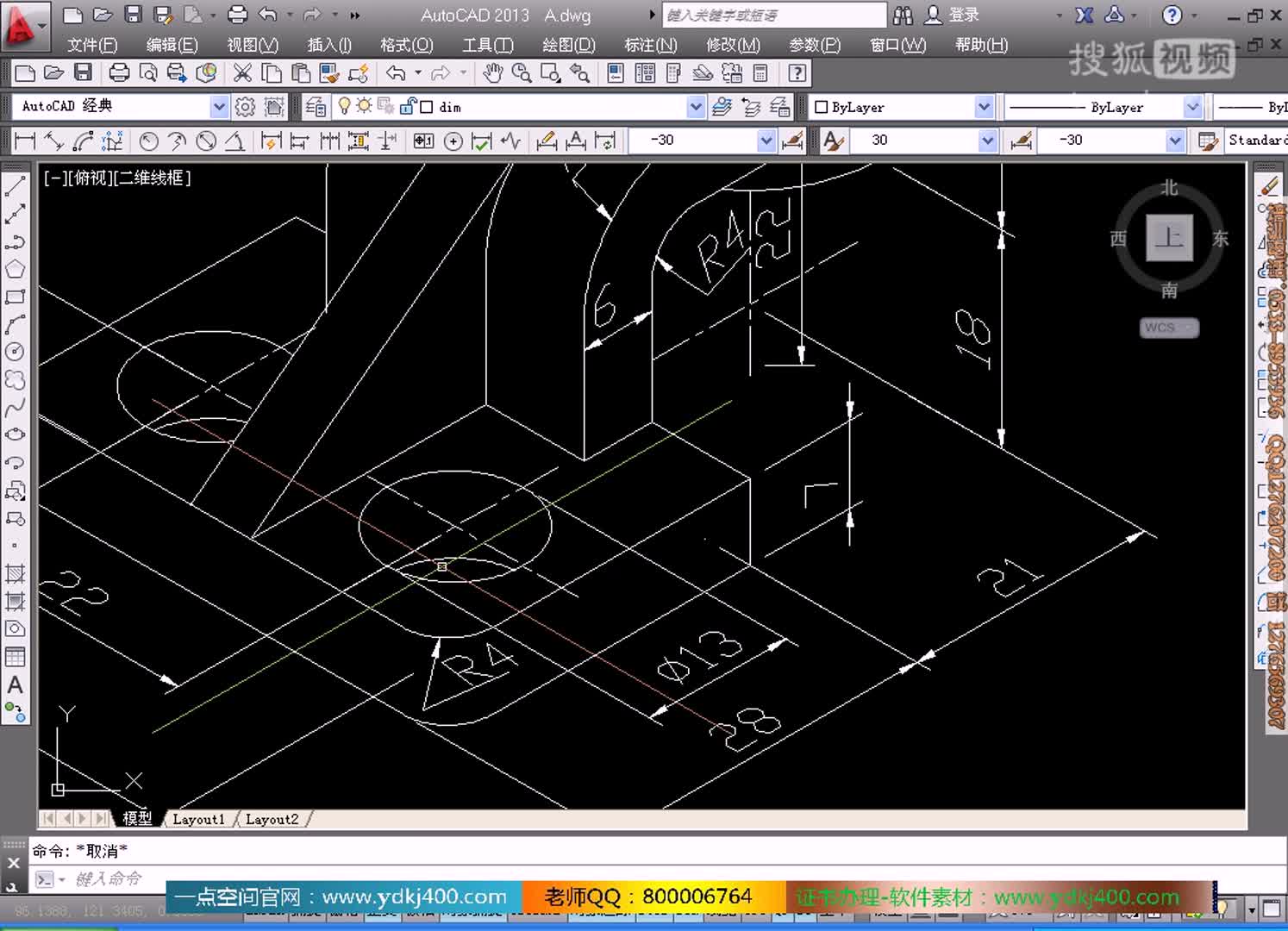This screenshot has height=931, width=1288.
Task: Click the ViewCube 上 top face
Action: (1169, 237)
